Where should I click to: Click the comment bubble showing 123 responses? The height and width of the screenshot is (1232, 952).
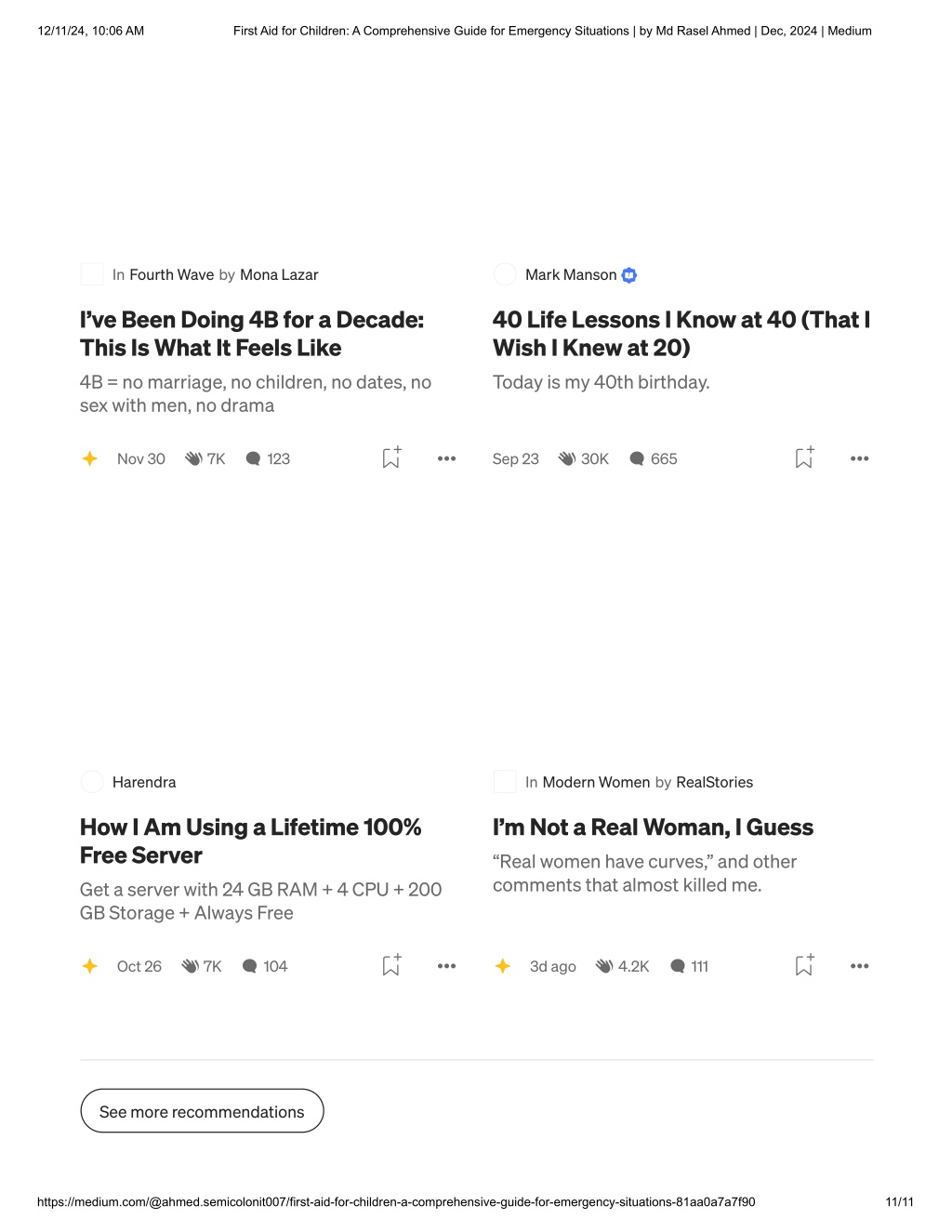click(x=253, y=458)
